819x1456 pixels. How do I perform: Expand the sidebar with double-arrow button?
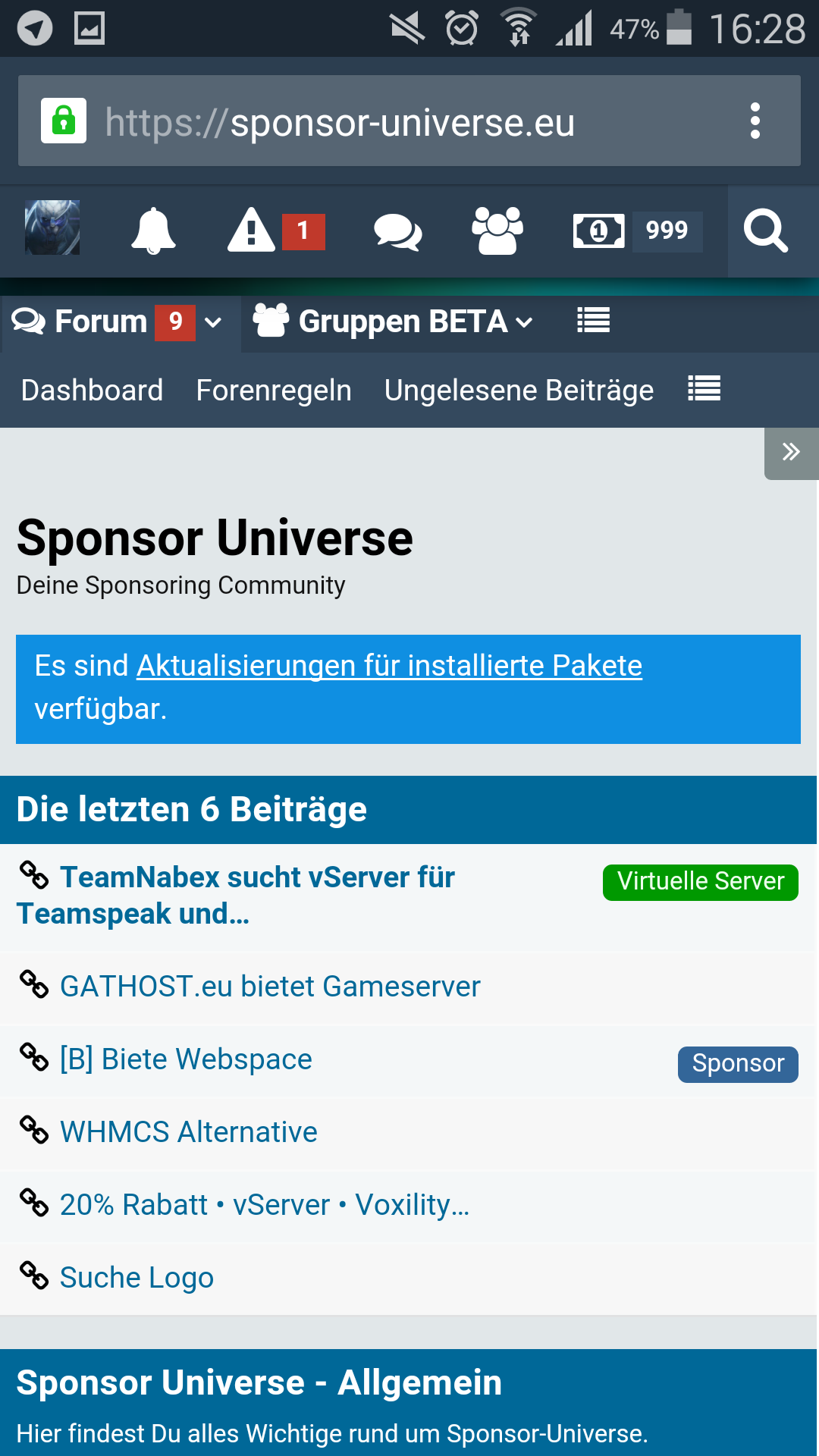tap(791, 453)
